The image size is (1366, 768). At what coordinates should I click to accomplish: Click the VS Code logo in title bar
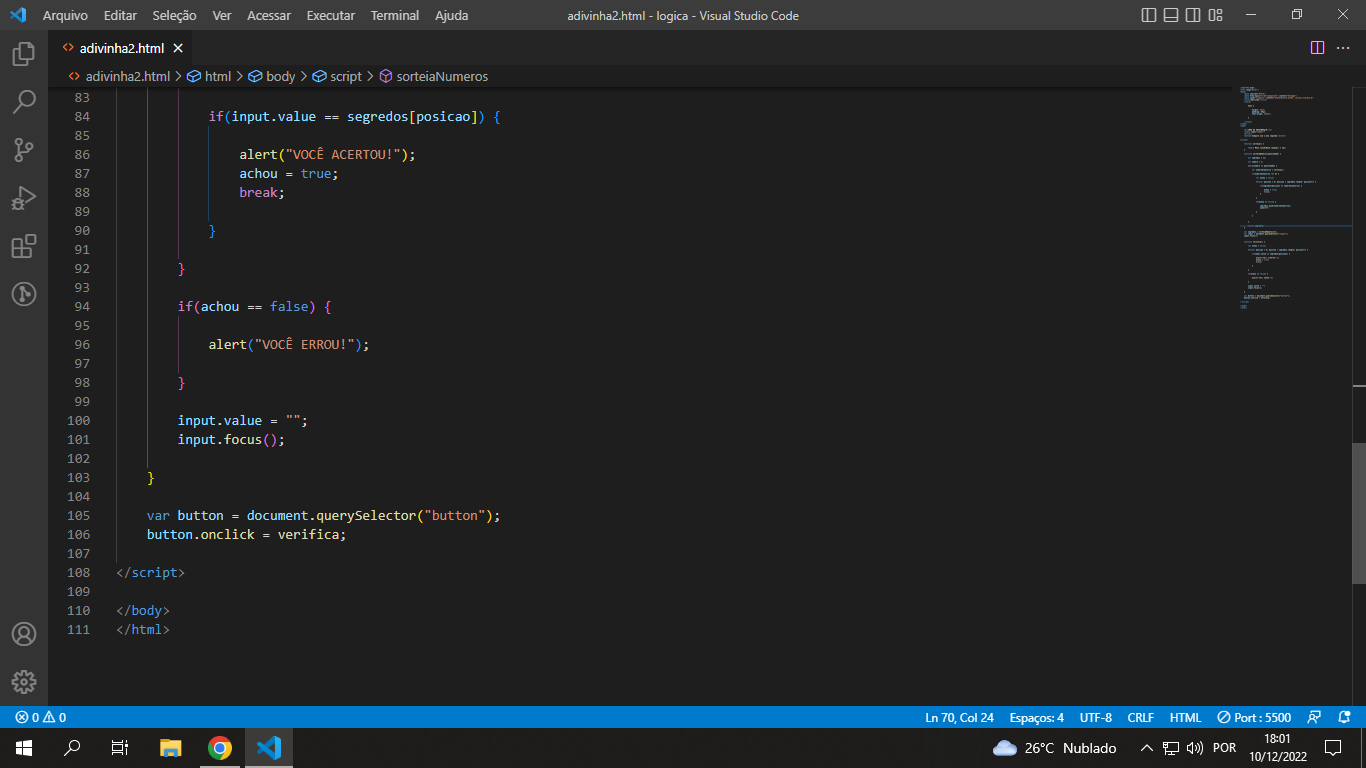point(18,15)
